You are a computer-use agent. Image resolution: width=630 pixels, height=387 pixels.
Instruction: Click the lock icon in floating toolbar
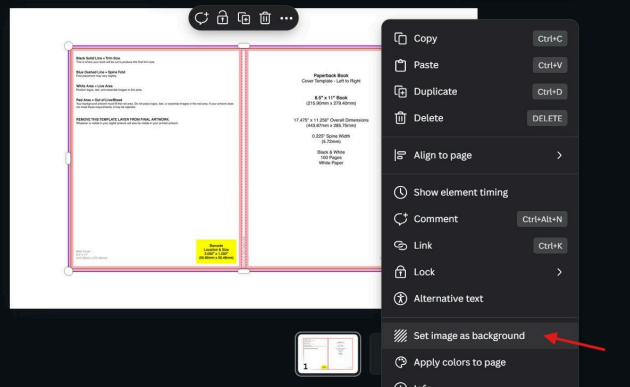coord(222,18)
